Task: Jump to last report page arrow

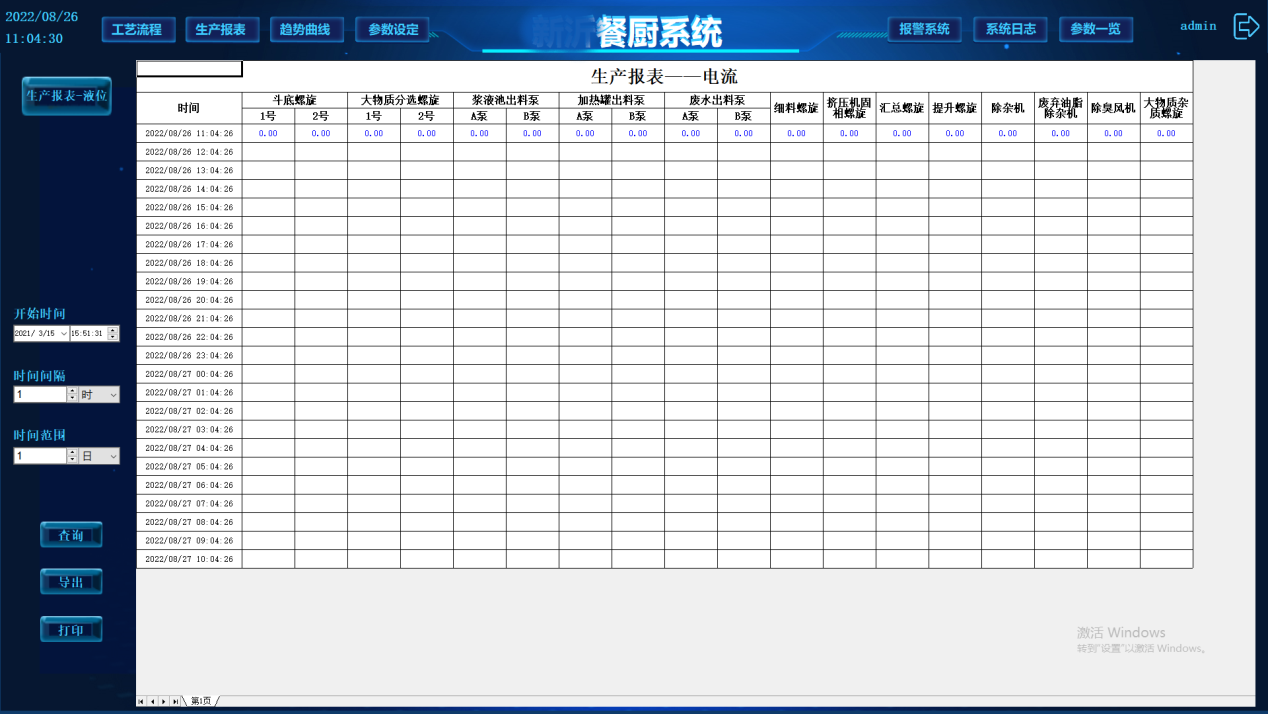Action: tap(175, 702)
